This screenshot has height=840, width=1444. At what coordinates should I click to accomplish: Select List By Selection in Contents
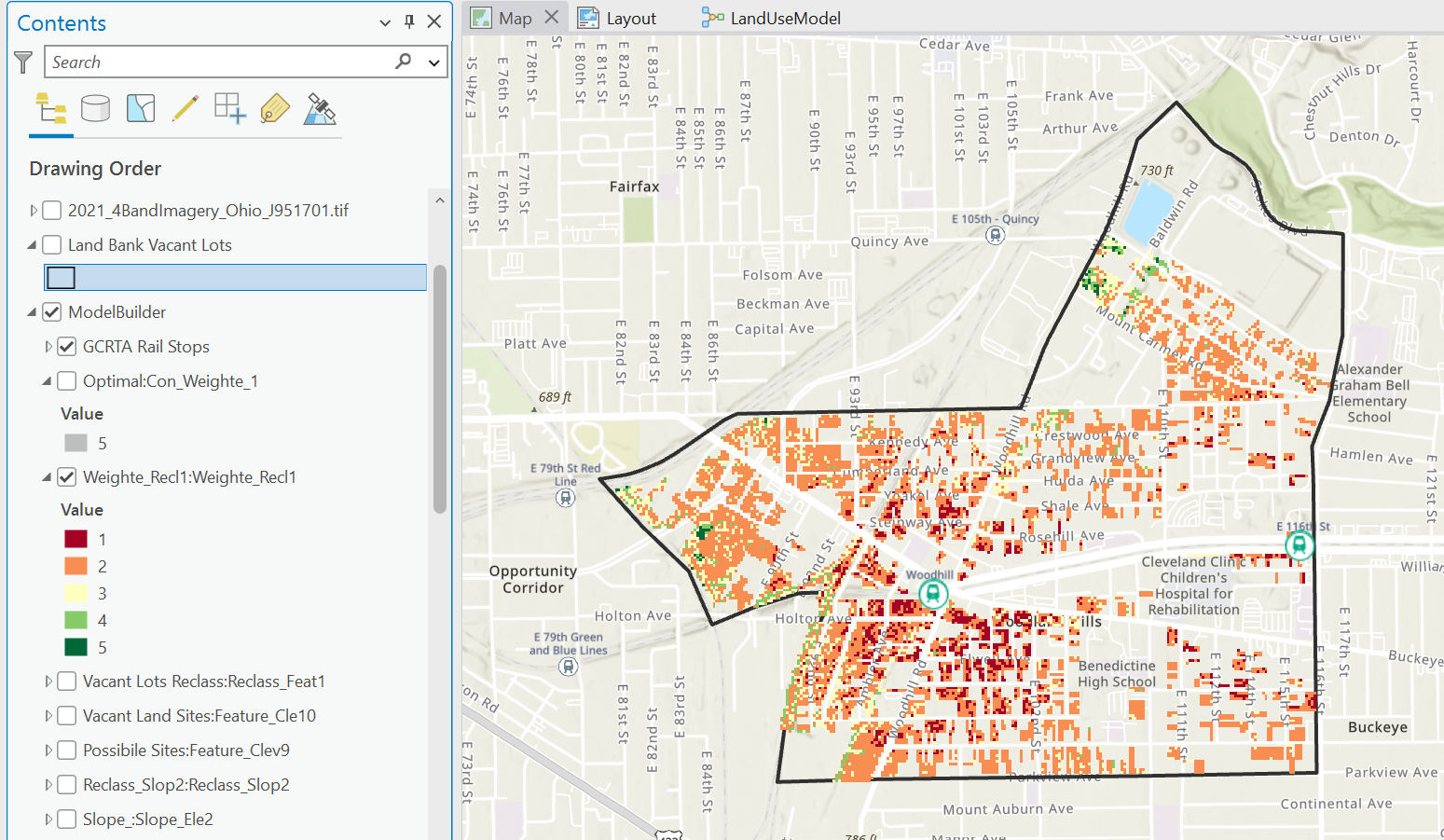point(140,109)
